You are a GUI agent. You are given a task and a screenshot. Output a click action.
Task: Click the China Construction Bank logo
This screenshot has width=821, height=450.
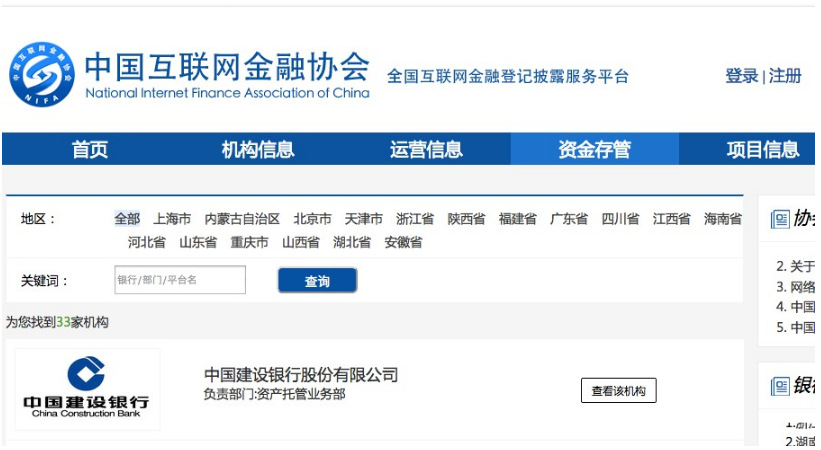[x=87, y=389]
